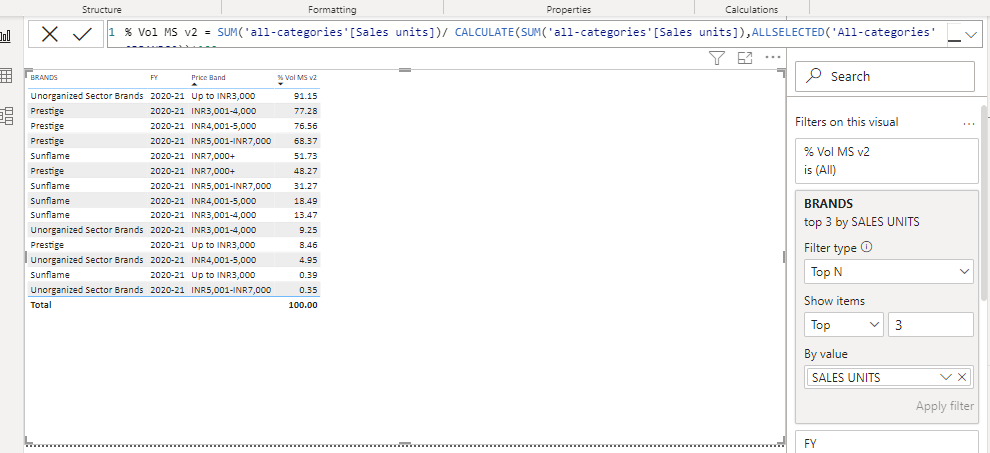Click the Total row label
Screen dimensions: 990x453
[40, 305]
